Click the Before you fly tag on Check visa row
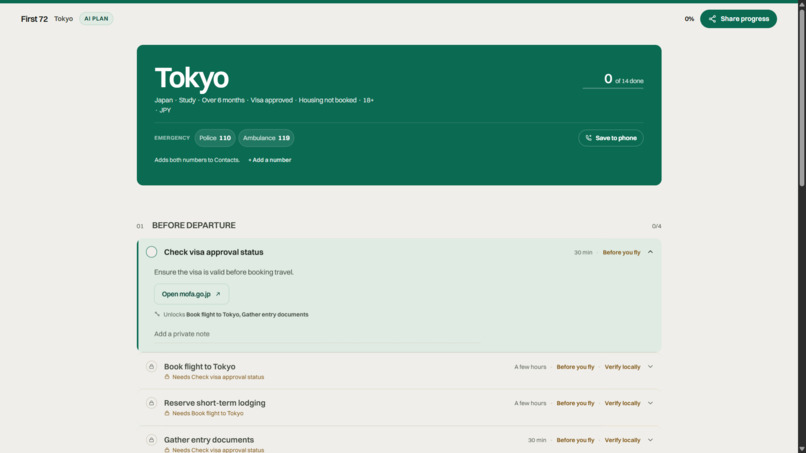This screenshot has width=806, height=453. click(621, 252)
